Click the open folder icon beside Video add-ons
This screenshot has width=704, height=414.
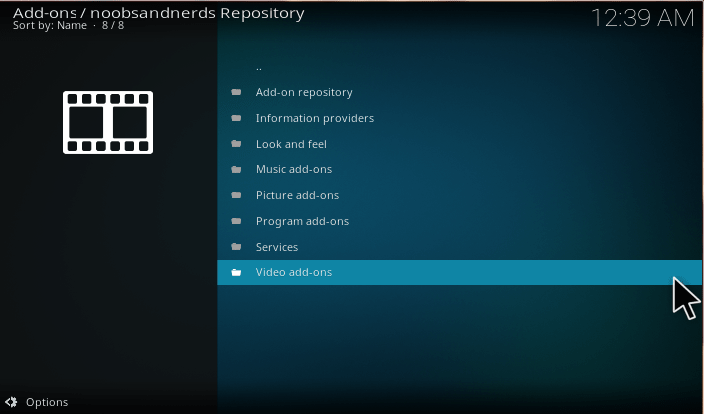pos(236,272)
